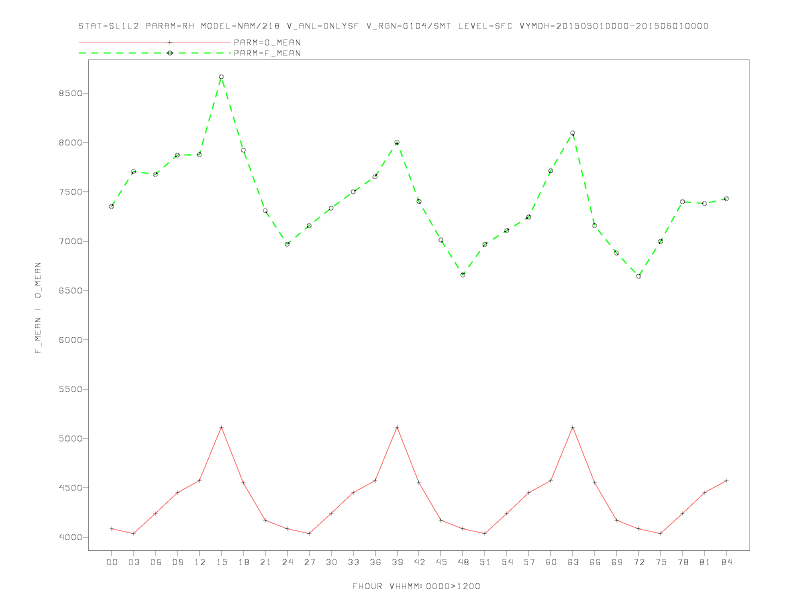Select the F_MEAN low marker at hour 72
Viewport: 792px width, 612px height.
638,276
